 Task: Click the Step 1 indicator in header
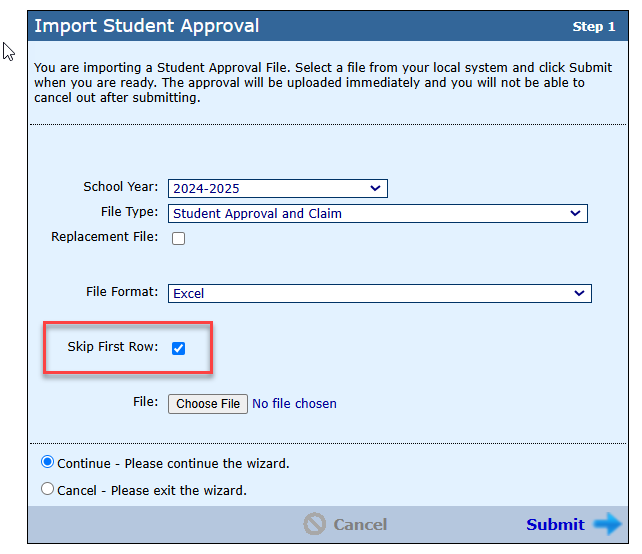tap(594, 27)
